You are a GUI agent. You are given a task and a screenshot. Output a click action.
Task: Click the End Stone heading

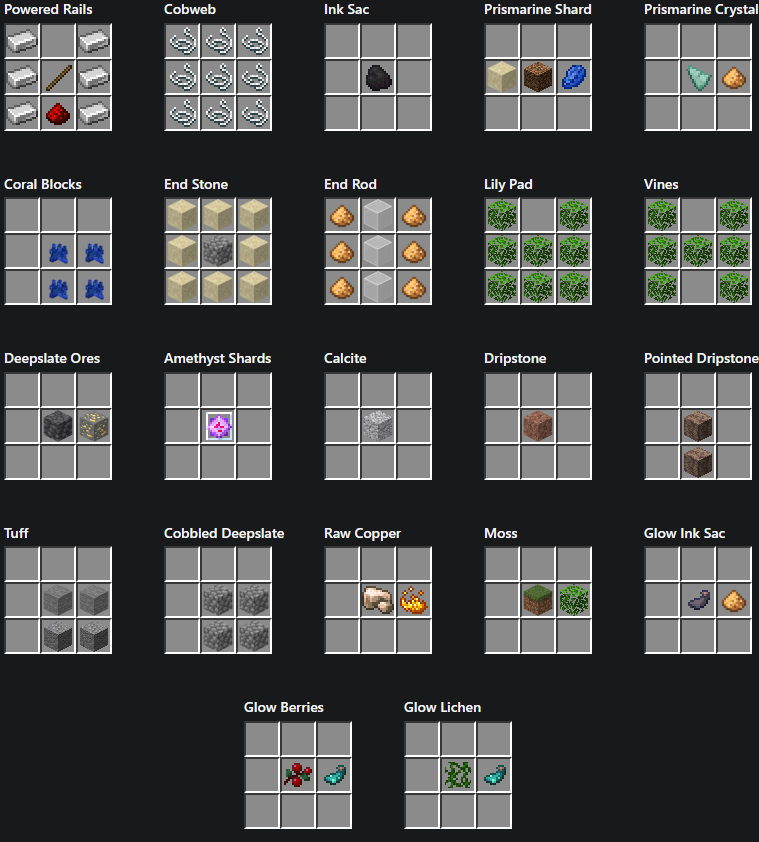pyautogui.click(x=196, y=184)
